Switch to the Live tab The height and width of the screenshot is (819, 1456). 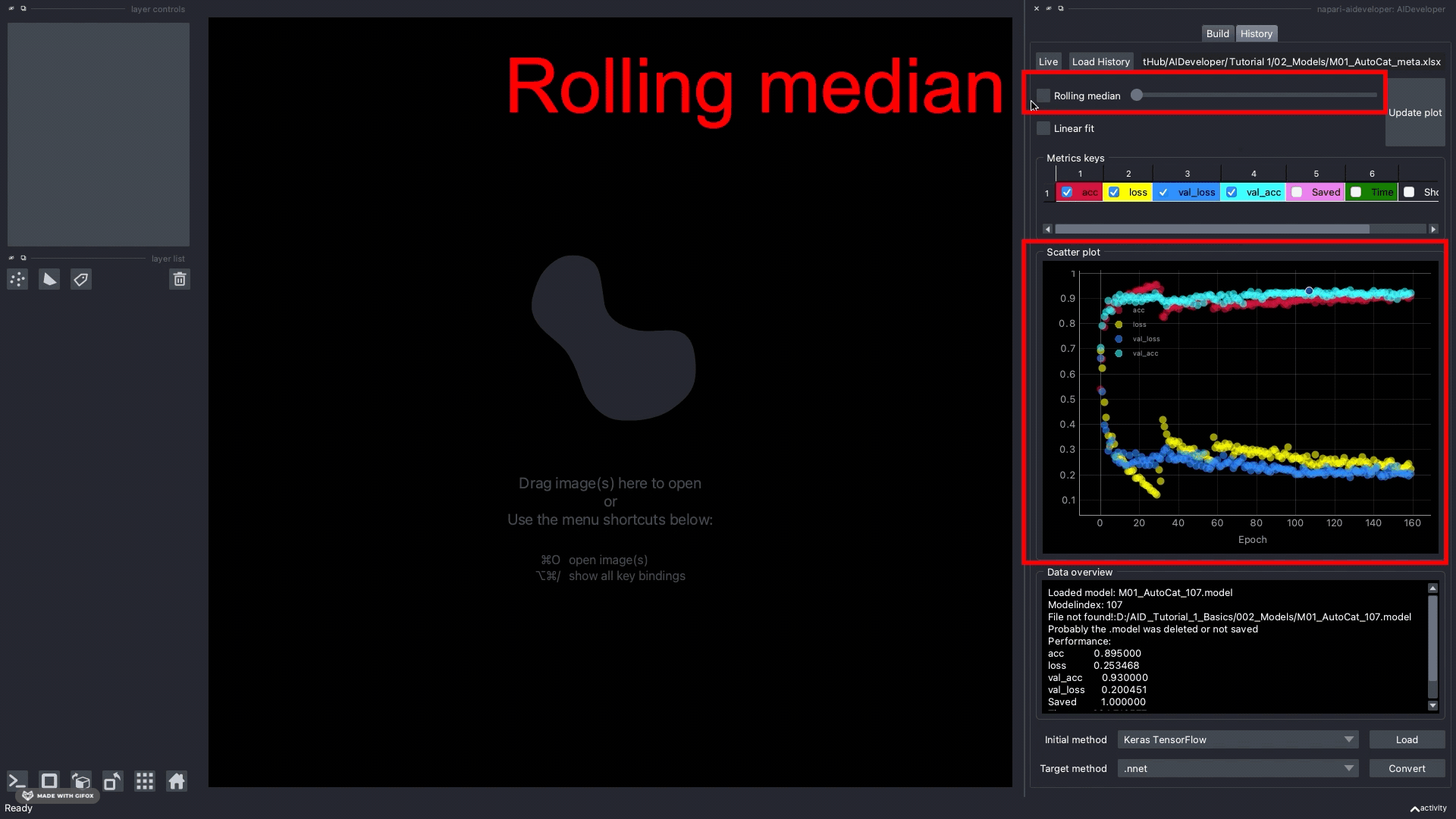tap(1048, 61)
